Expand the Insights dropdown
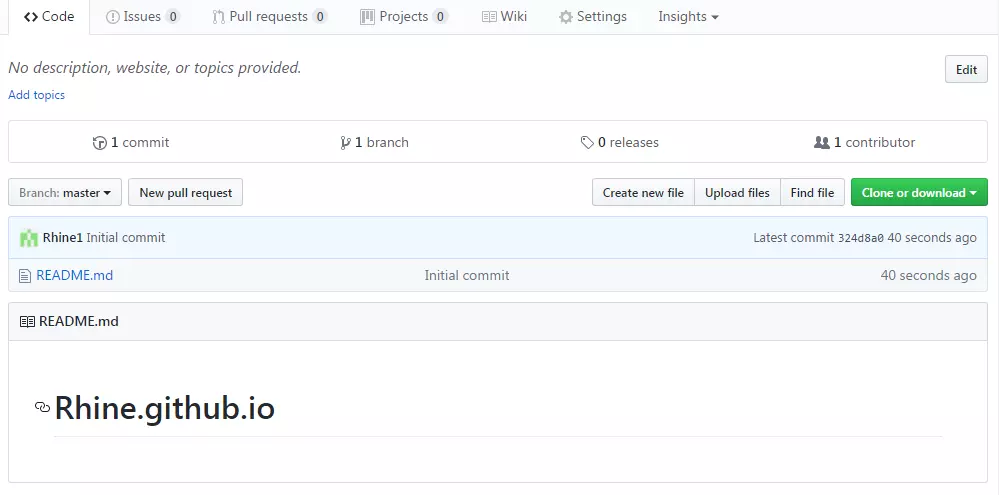This screenshot has width=999, height=495. (688, 17)
